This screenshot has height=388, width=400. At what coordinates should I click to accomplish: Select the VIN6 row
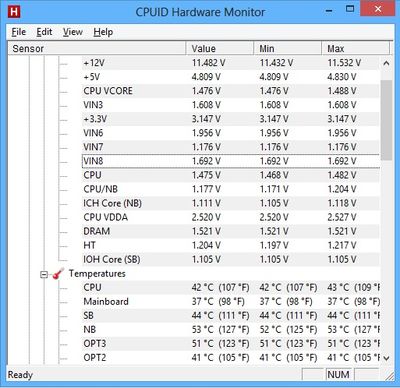(x=231, y=133)
